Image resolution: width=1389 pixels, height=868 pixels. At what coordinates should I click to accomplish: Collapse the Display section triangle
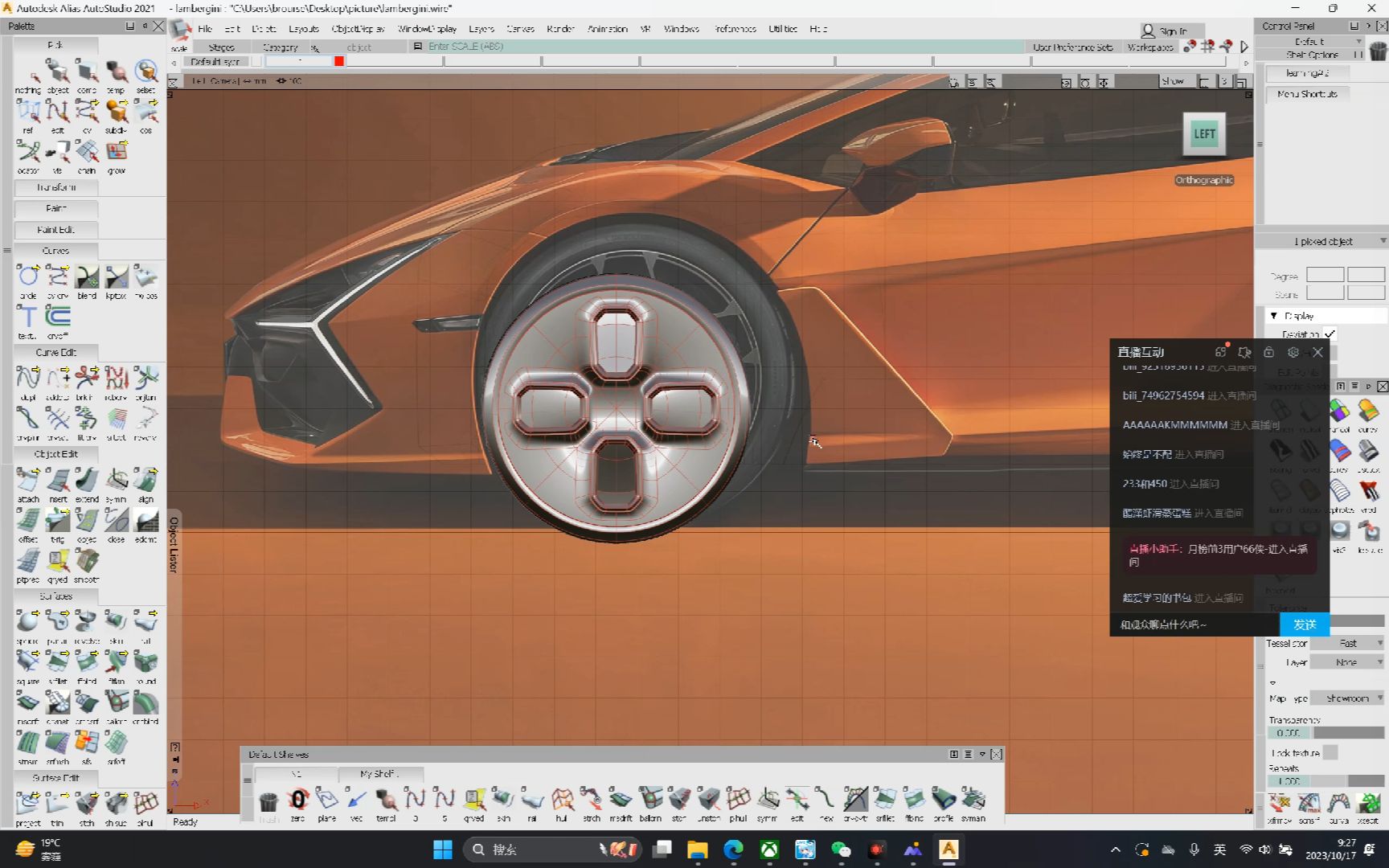tap(1273, 316)
